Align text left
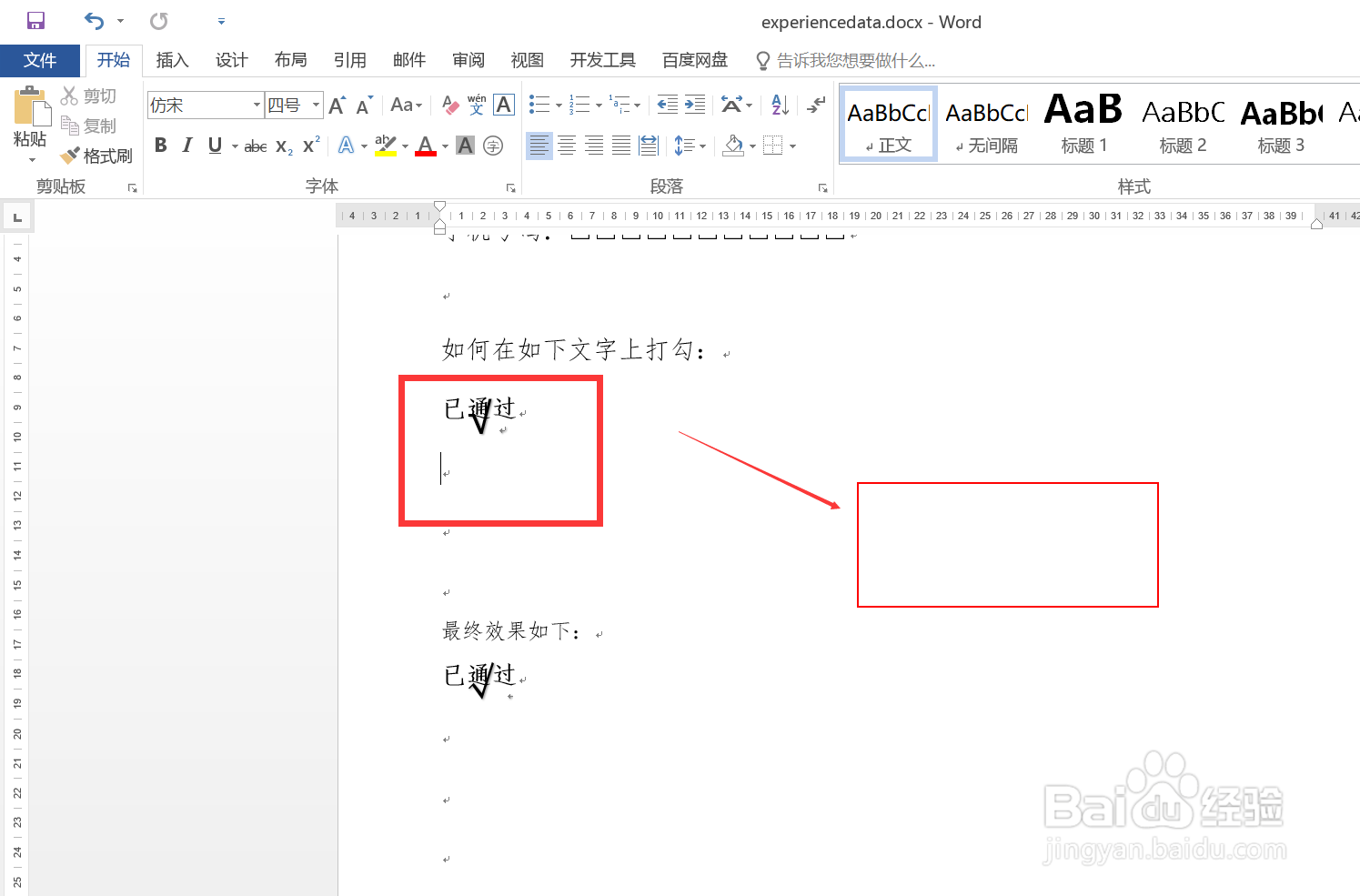1360x896 pixels. (x=539, y=146)
